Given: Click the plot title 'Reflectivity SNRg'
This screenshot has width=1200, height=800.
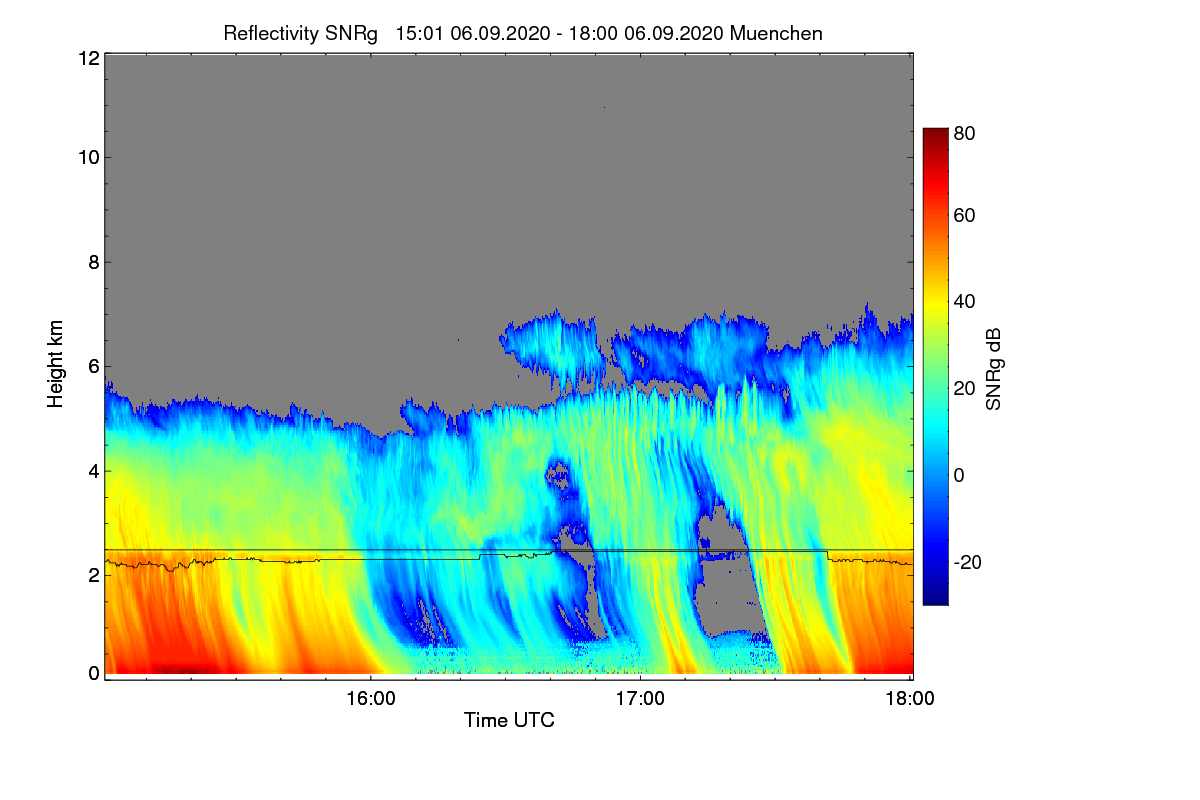Looking at the screenshot, I should (x=300, y=33).
